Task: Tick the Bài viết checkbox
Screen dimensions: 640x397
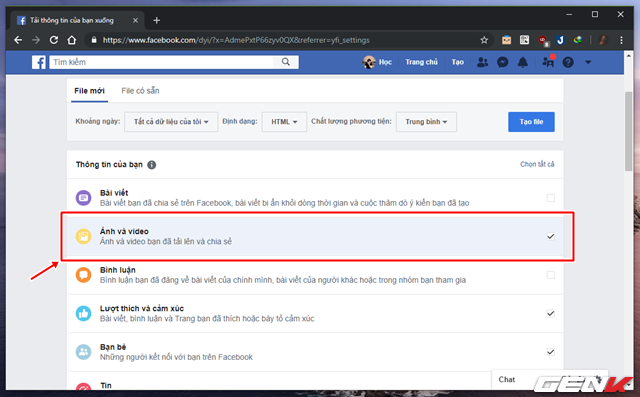Action: [551, 198]
